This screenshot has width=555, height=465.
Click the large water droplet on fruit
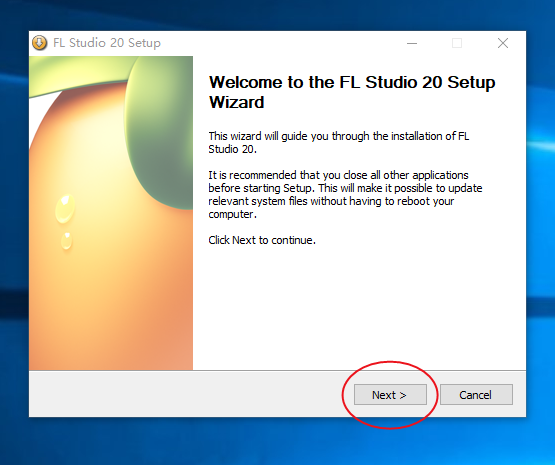click(x=65, y=208)
